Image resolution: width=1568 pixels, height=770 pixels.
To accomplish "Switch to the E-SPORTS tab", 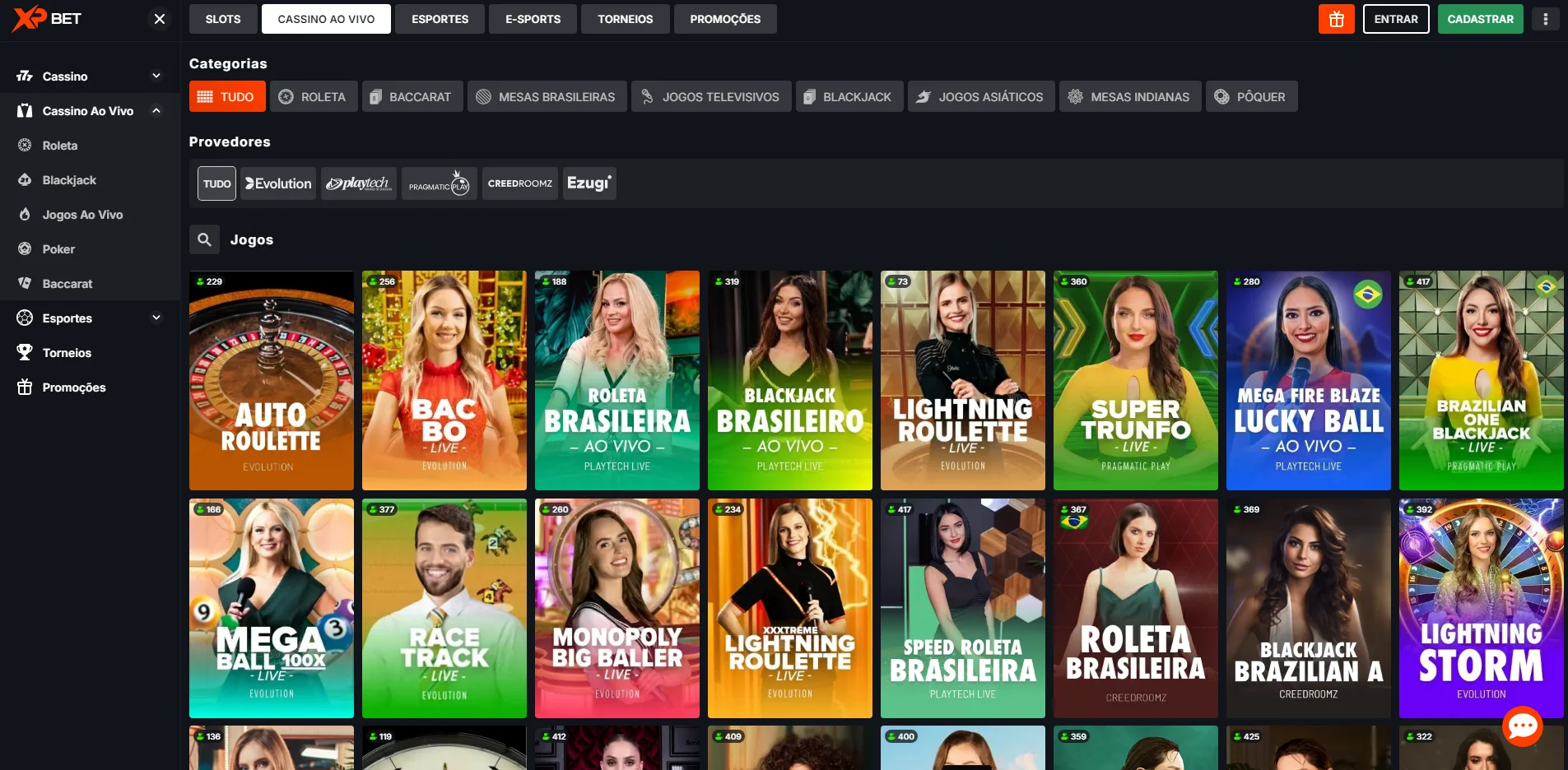I will [x=533, y=19].
